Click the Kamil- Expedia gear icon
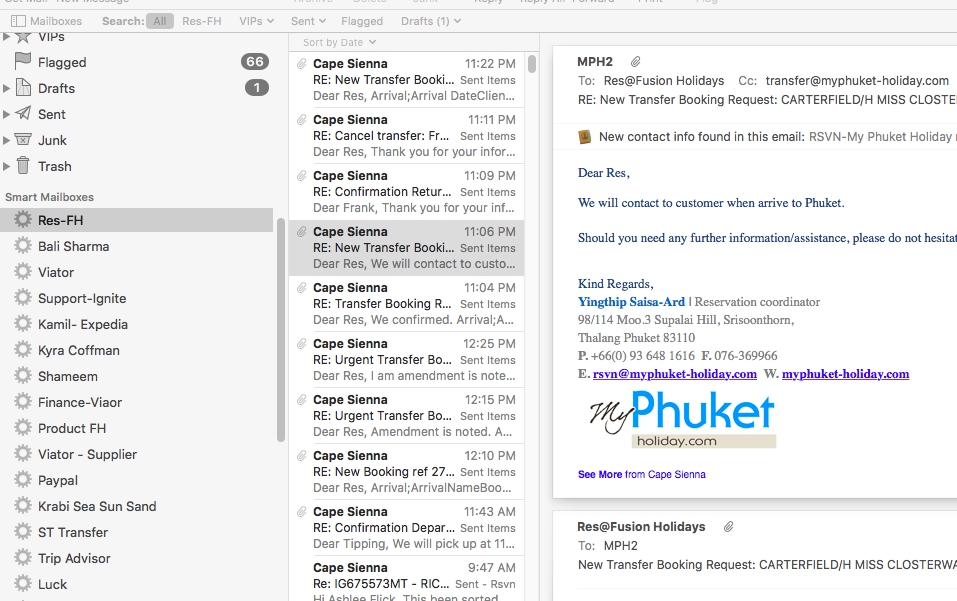The image size is (957, 601). (x=23, y=324)
